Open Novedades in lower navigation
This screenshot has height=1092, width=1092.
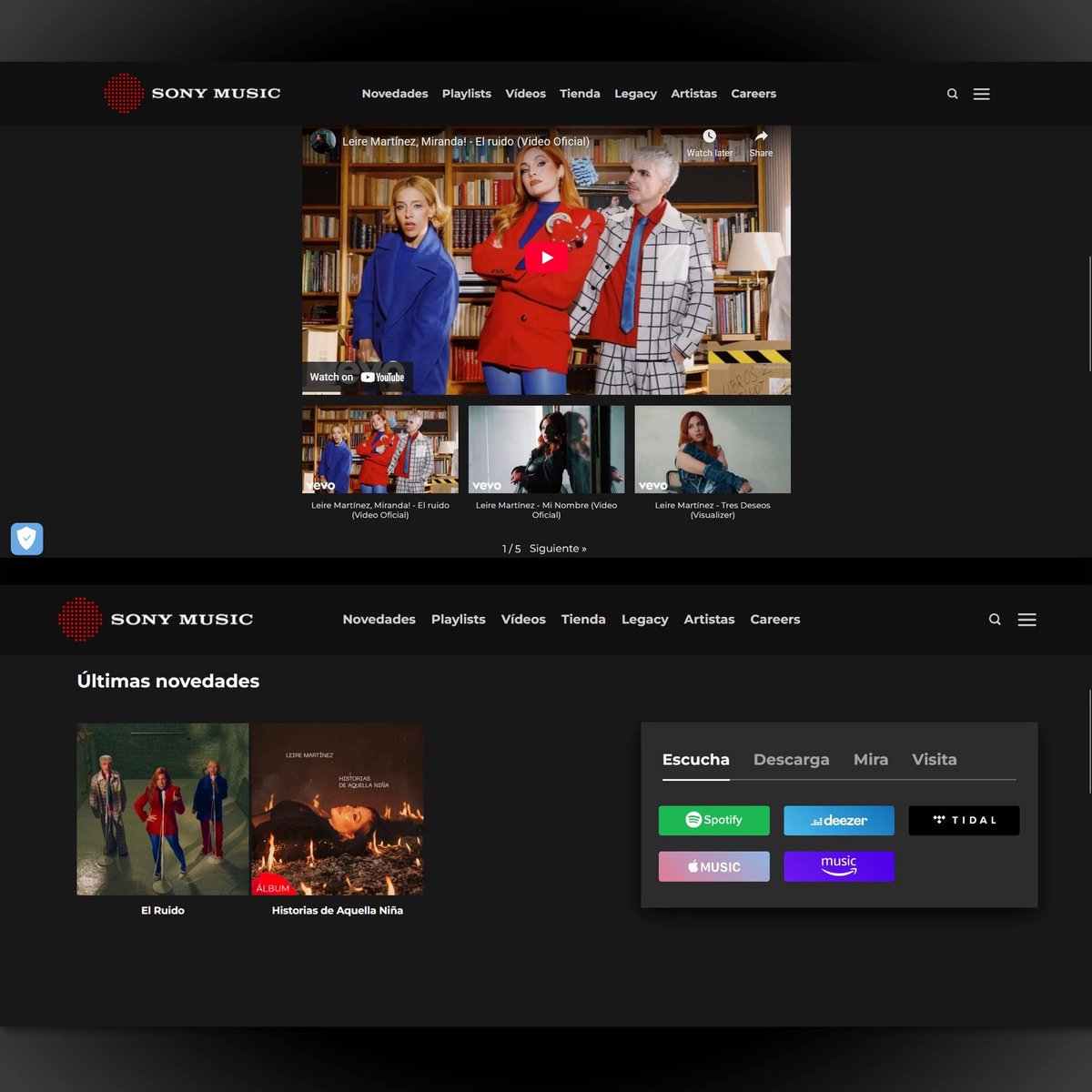pyautogui.click(x=379, y=619)
